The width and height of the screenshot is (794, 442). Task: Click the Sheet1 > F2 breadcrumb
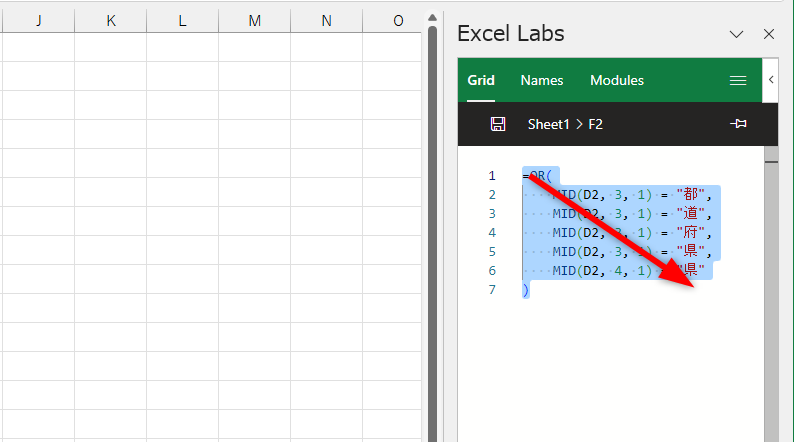pyautogui.click(x=565, y=124)
